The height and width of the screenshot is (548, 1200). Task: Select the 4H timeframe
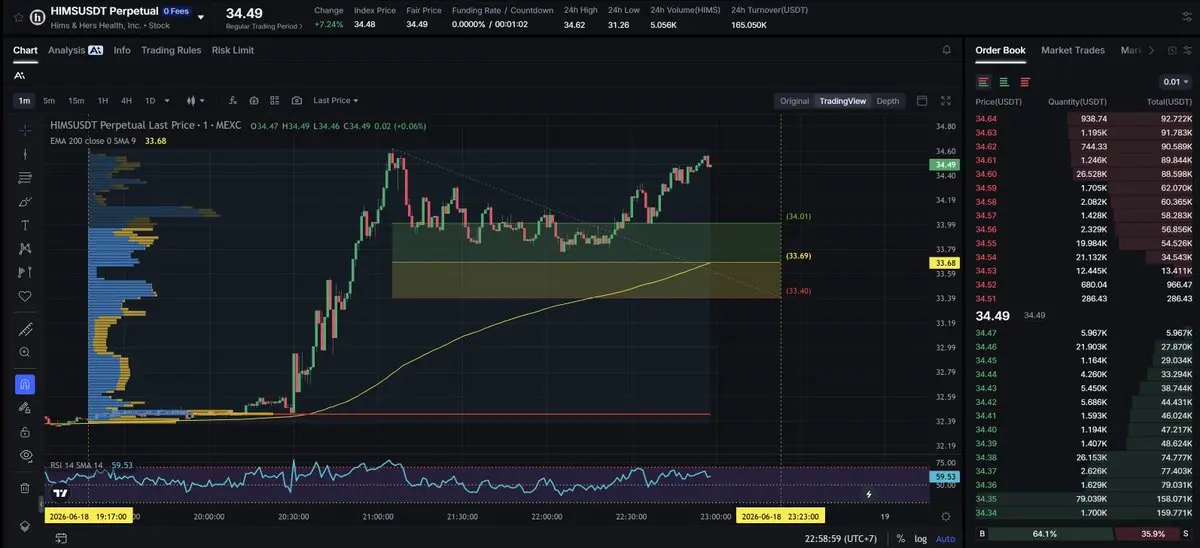pyautogui.click(x=126, y=100)
